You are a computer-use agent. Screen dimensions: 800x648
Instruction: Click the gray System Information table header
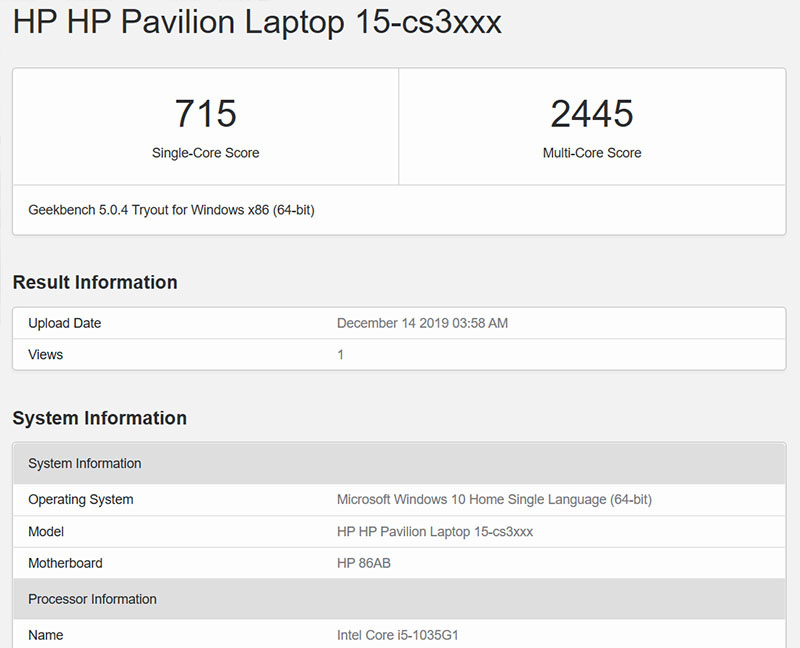click(x=399, y=463)
